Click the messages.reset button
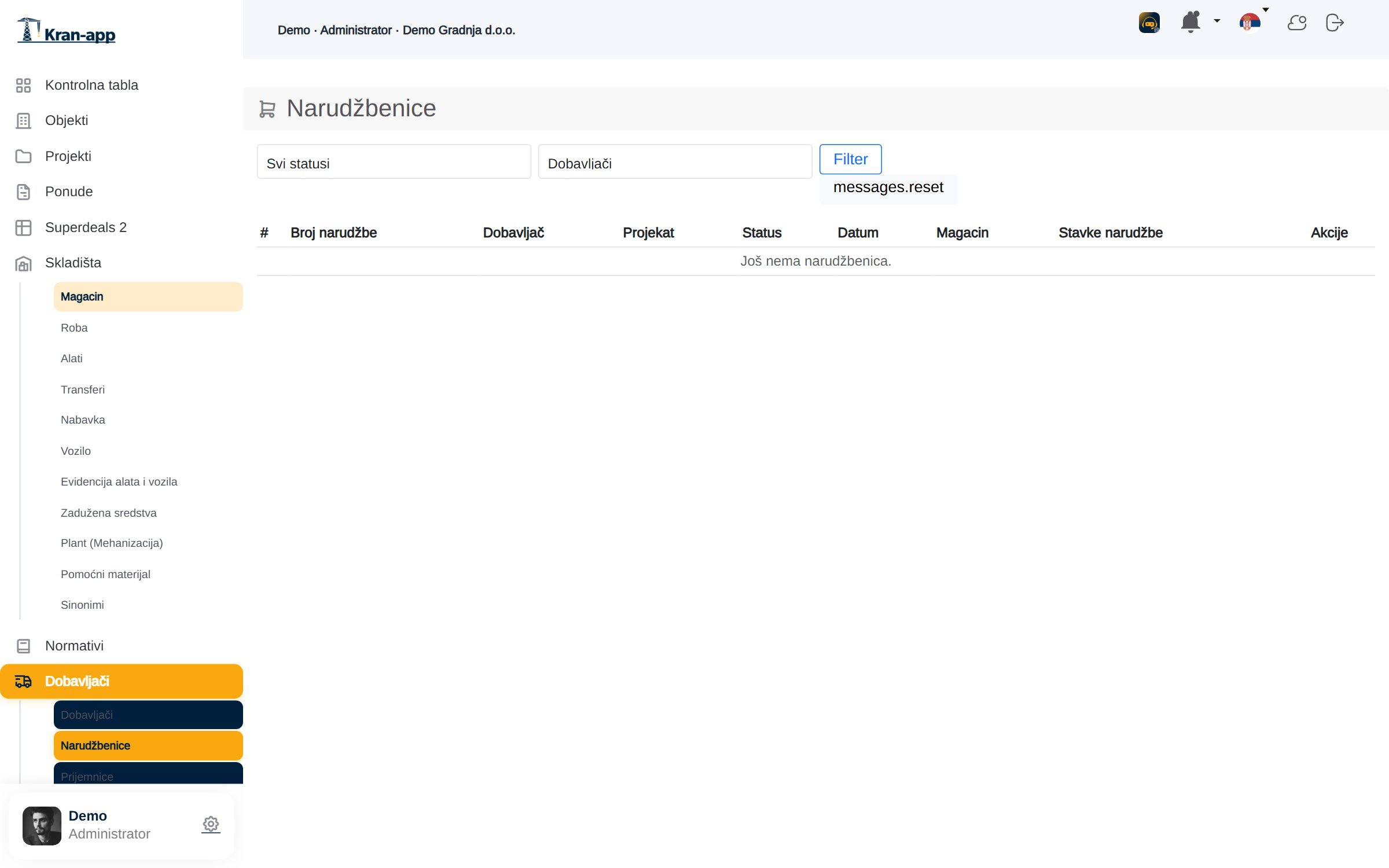Image resolution: width=1389 pixels, height=868 pixels. coord(888,188)
